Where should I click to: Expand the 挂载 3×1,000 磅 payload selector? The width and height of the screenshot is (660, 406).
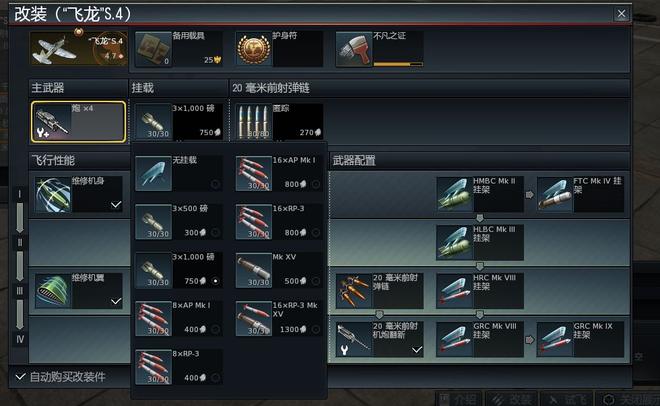tap(179, 121)
